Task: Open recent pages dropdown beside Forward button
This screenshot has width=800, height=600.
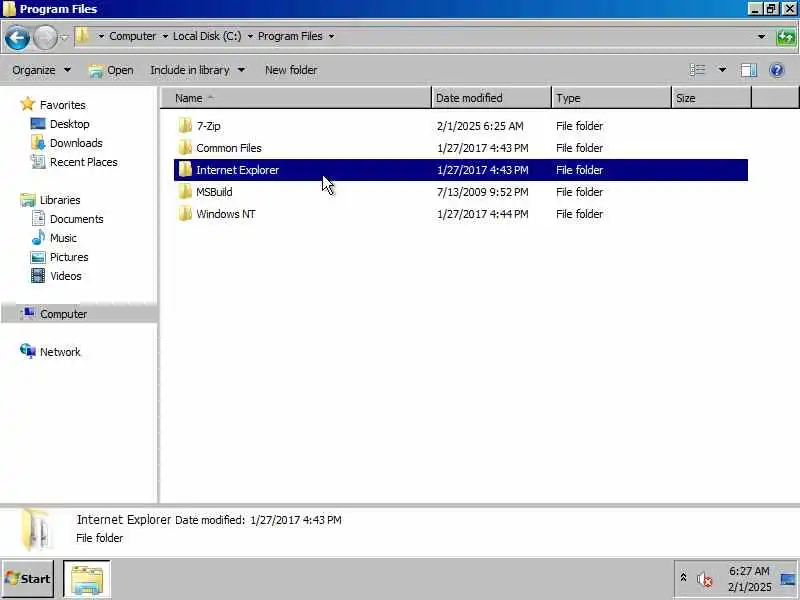Action: coord(64,37)
